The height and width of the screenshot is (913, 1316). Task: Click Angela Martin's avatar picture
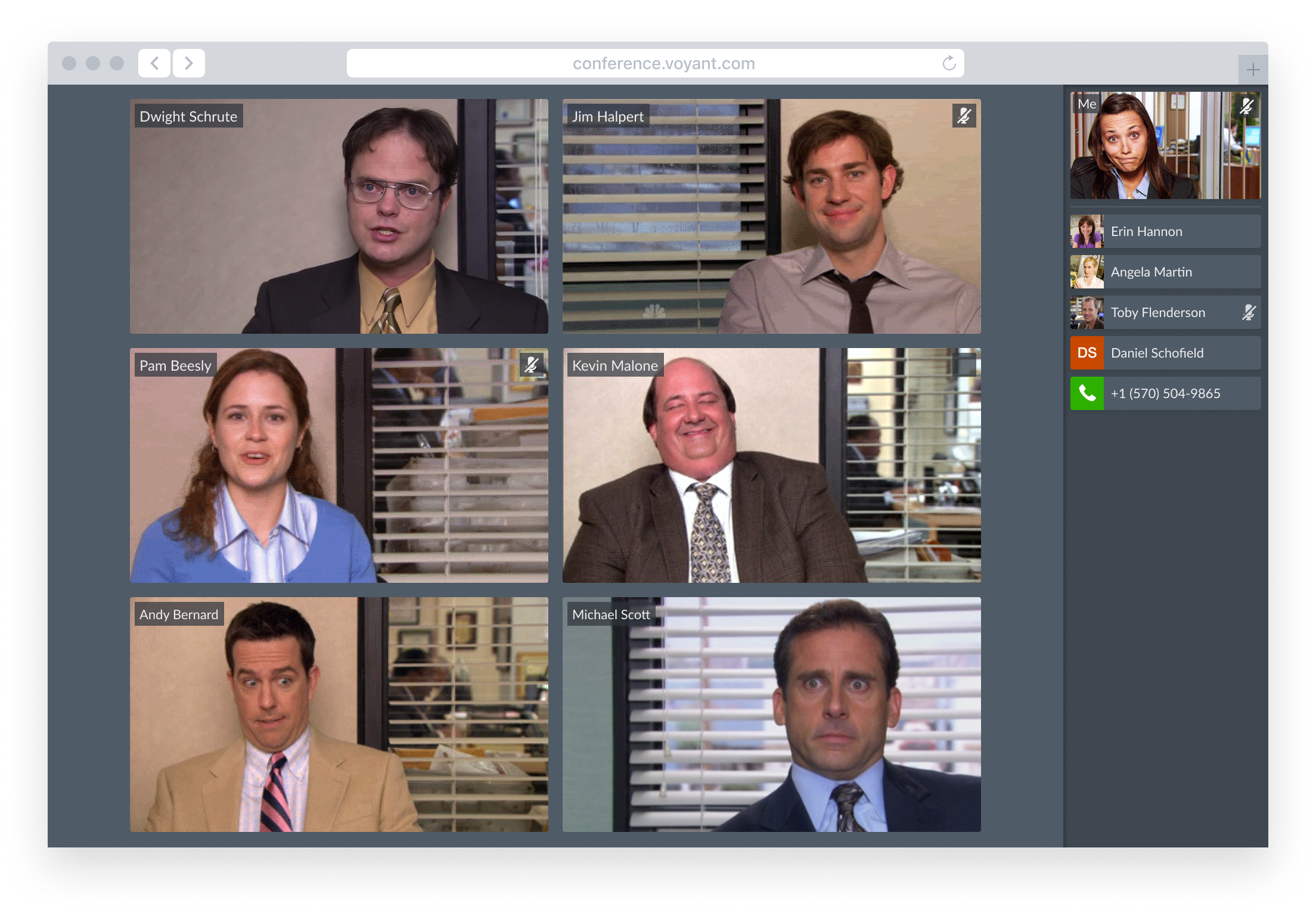tap(1087, 272)
